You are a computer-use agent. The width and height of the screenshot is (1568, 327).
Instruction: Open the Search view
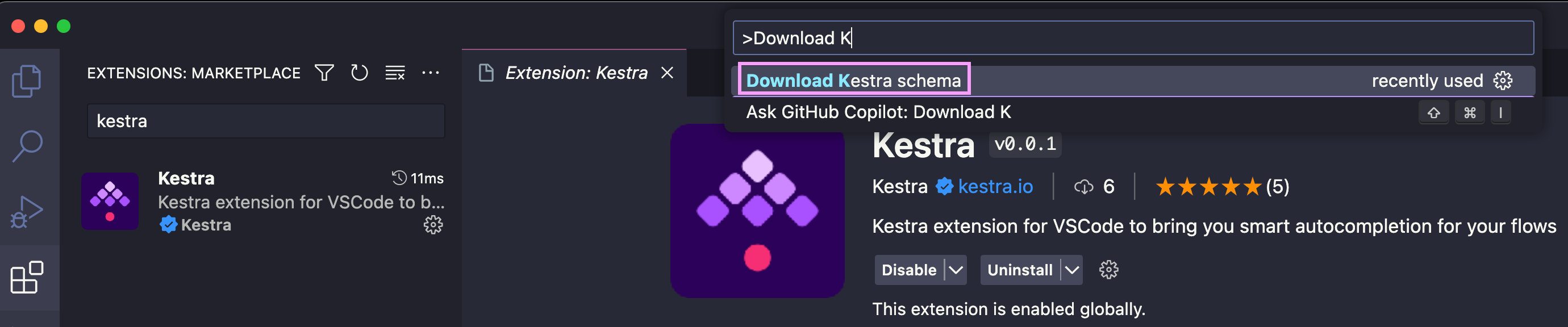[27, 146]
